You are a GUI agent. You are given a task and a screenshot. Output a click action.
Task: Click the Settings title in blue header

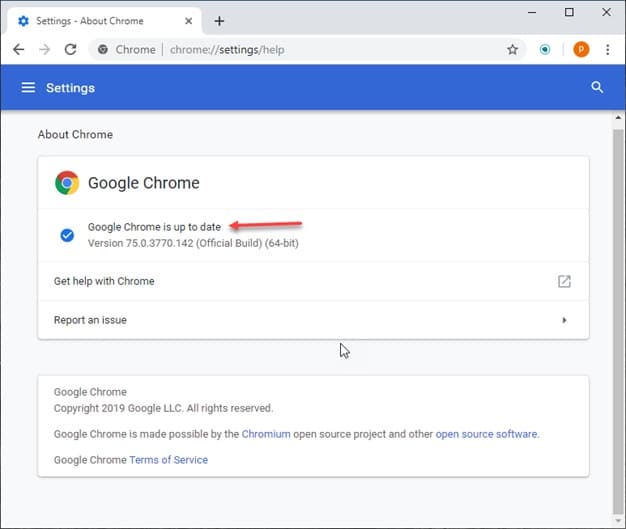70,88
